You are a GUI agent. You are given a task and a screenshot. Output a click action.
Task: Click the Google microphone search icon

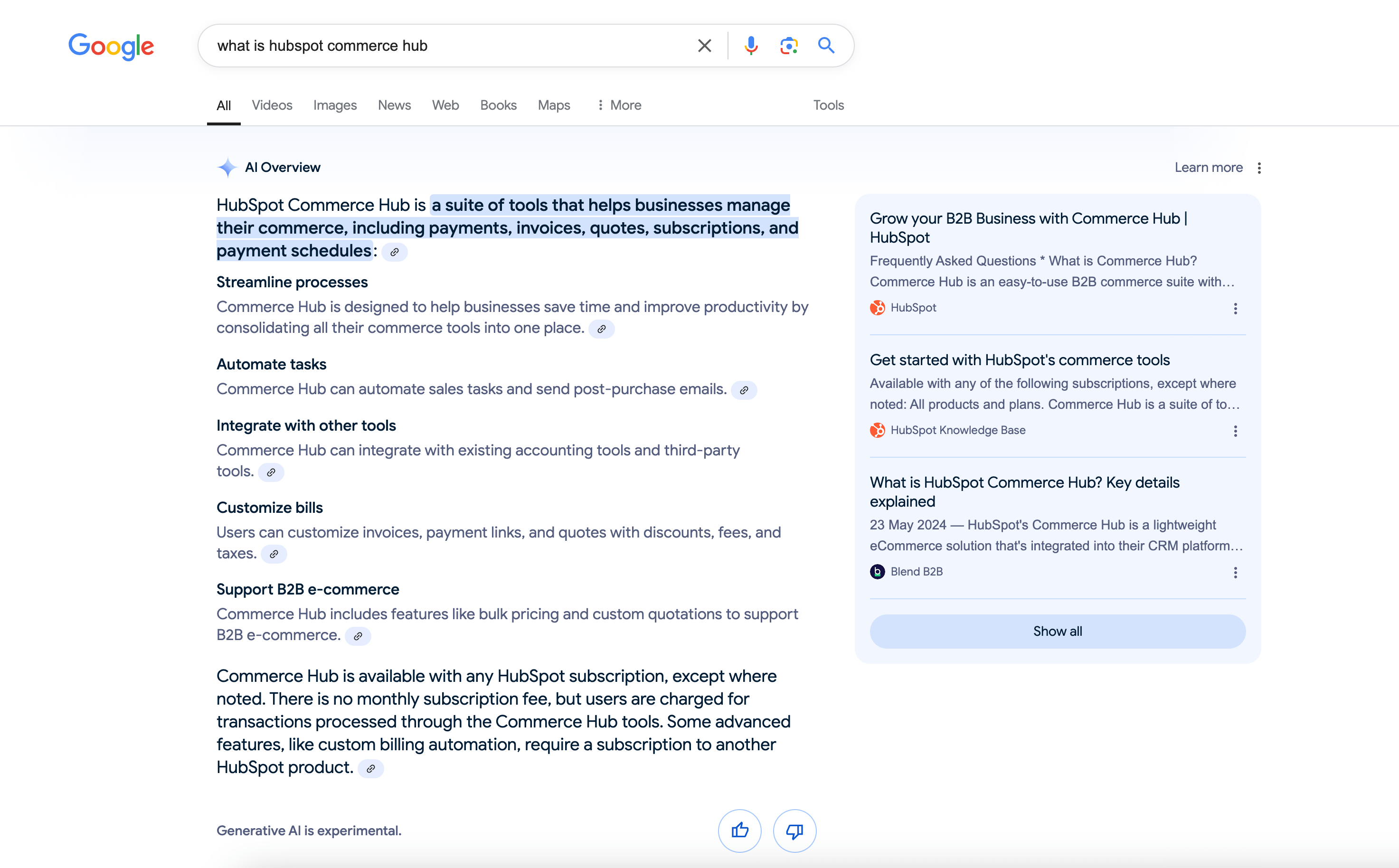[751, 45]
